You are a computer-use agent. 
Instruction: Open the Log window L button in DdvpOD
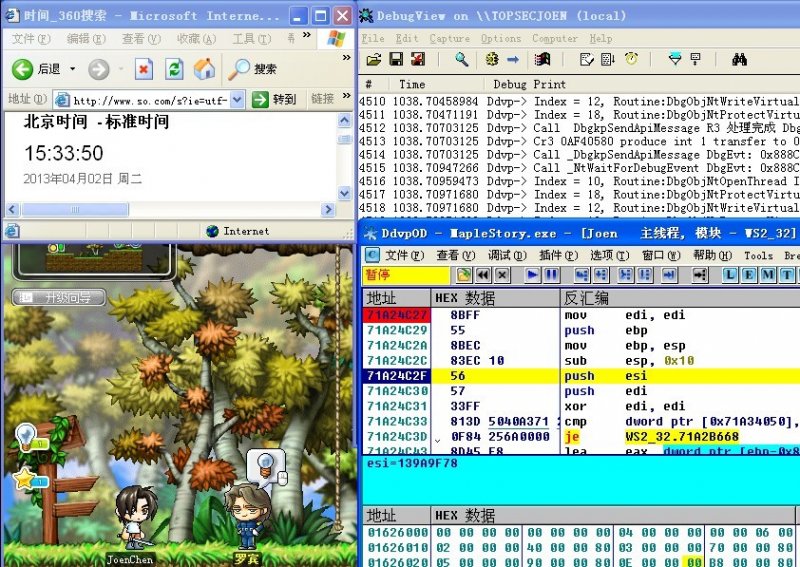[x=730, y=275]
